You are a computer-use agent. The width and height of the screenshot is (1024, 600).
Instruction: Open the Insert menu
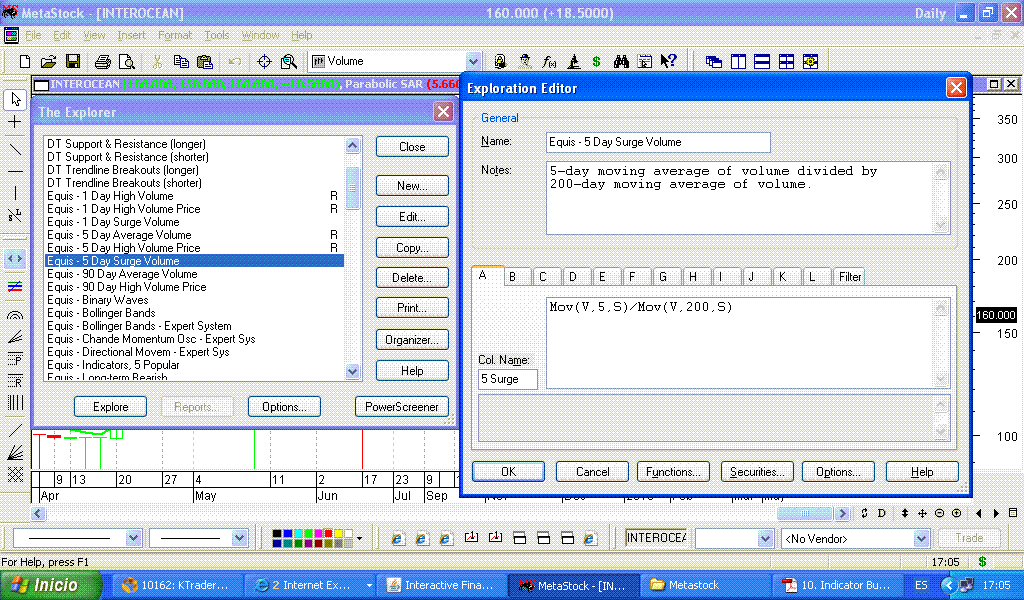[x=131, y=35]
